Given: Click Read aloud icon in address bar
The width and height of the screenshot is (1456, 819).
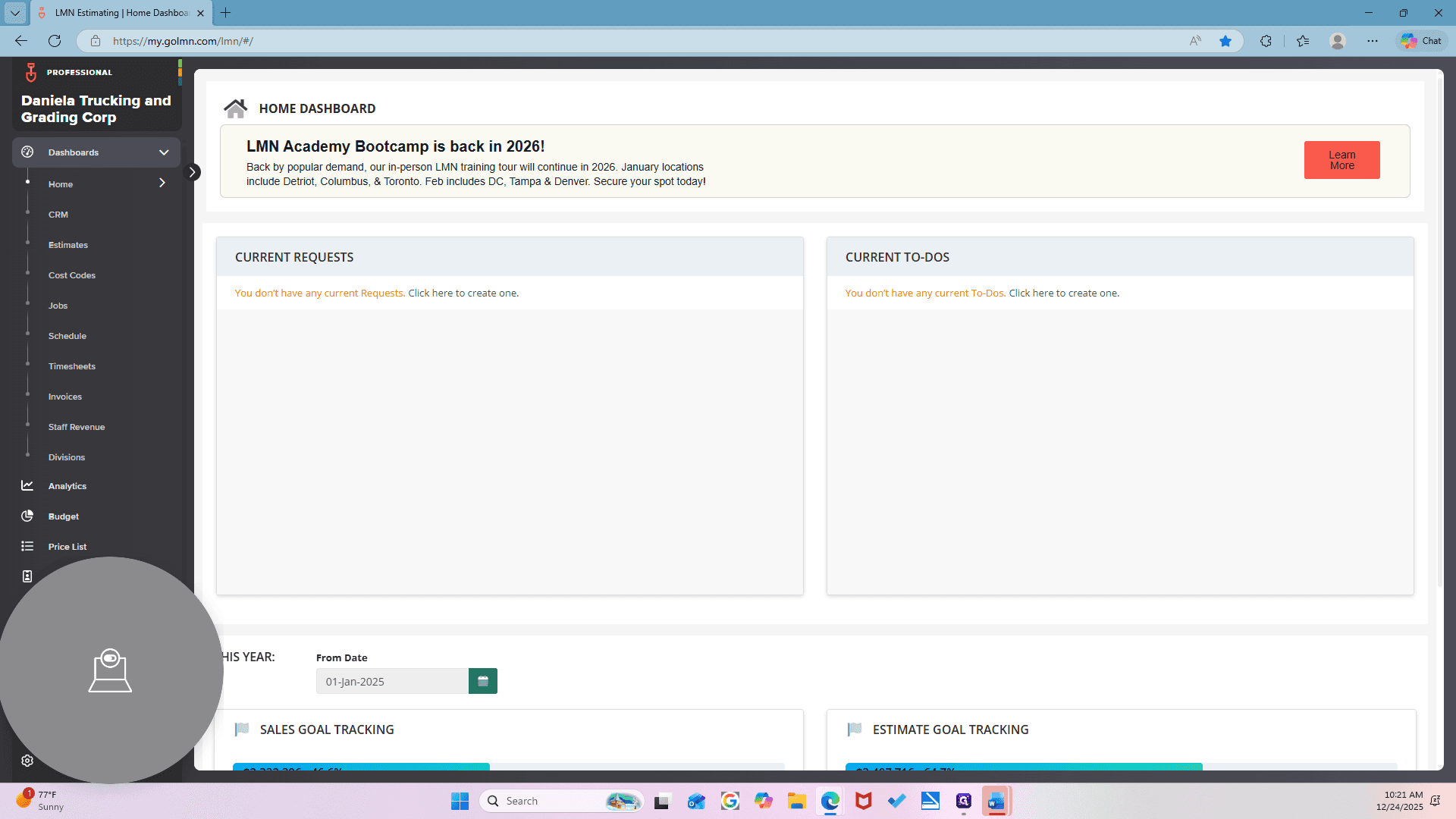Looking at the screenshot, I should pos(1195,41).
